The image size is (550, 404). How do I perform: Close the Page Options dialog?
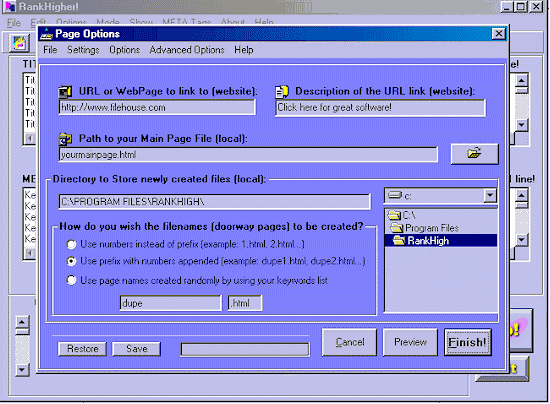point(498,34)
